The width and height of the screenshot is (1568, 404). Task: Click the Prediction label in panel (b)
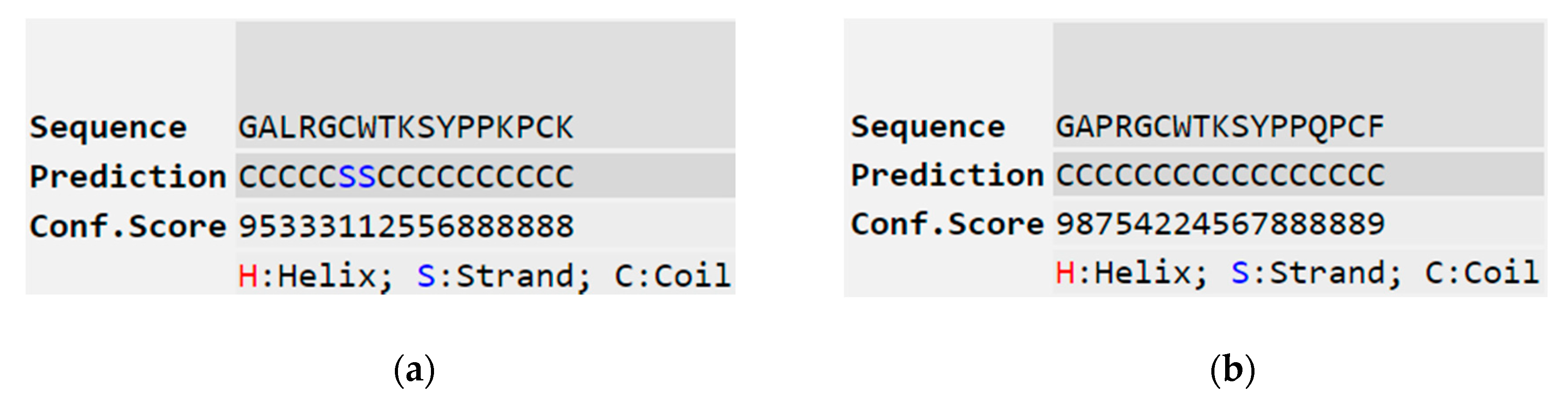947,175
